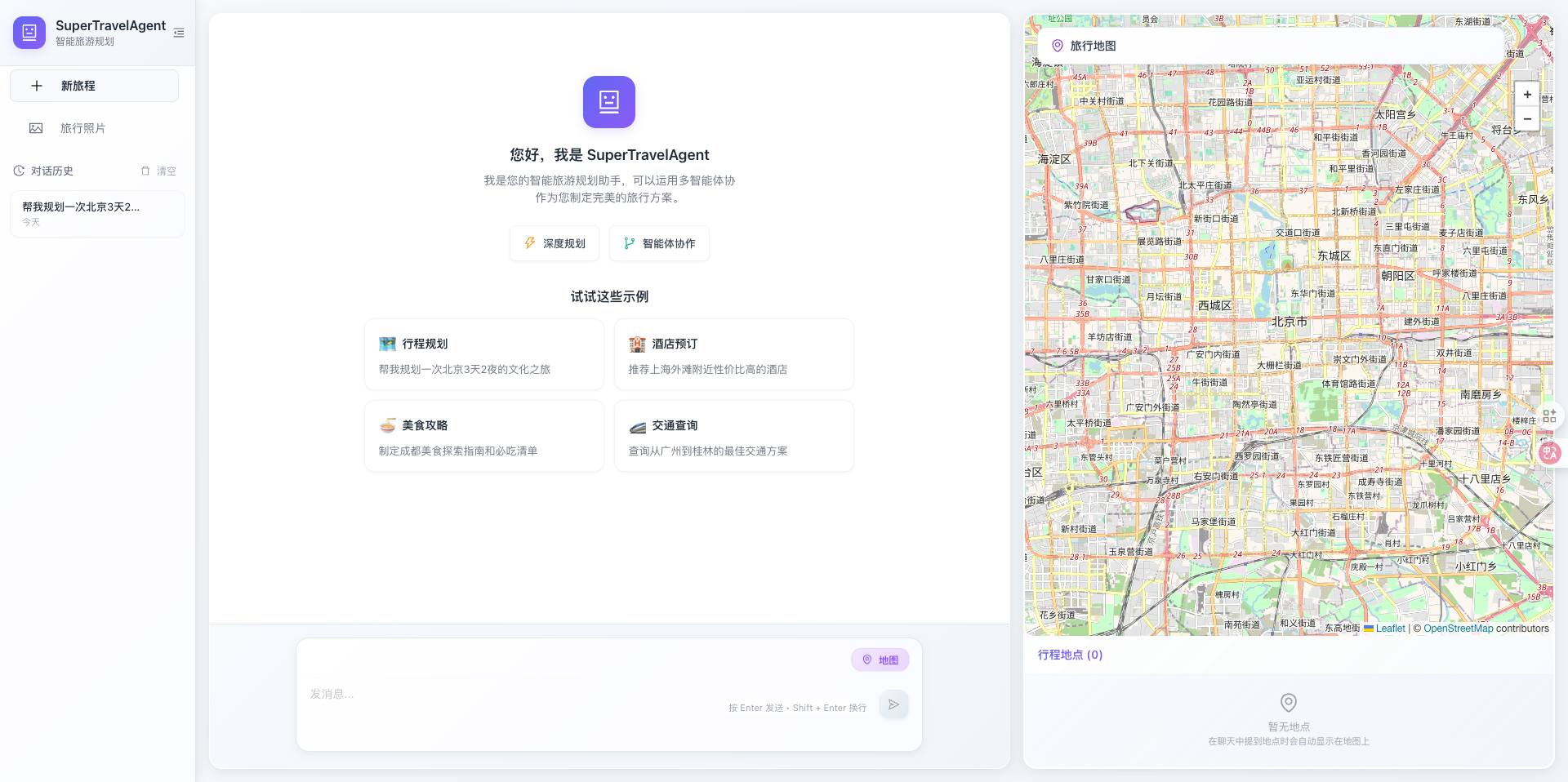Click the lightning icon on 深度规划 chip

point(530,243)
